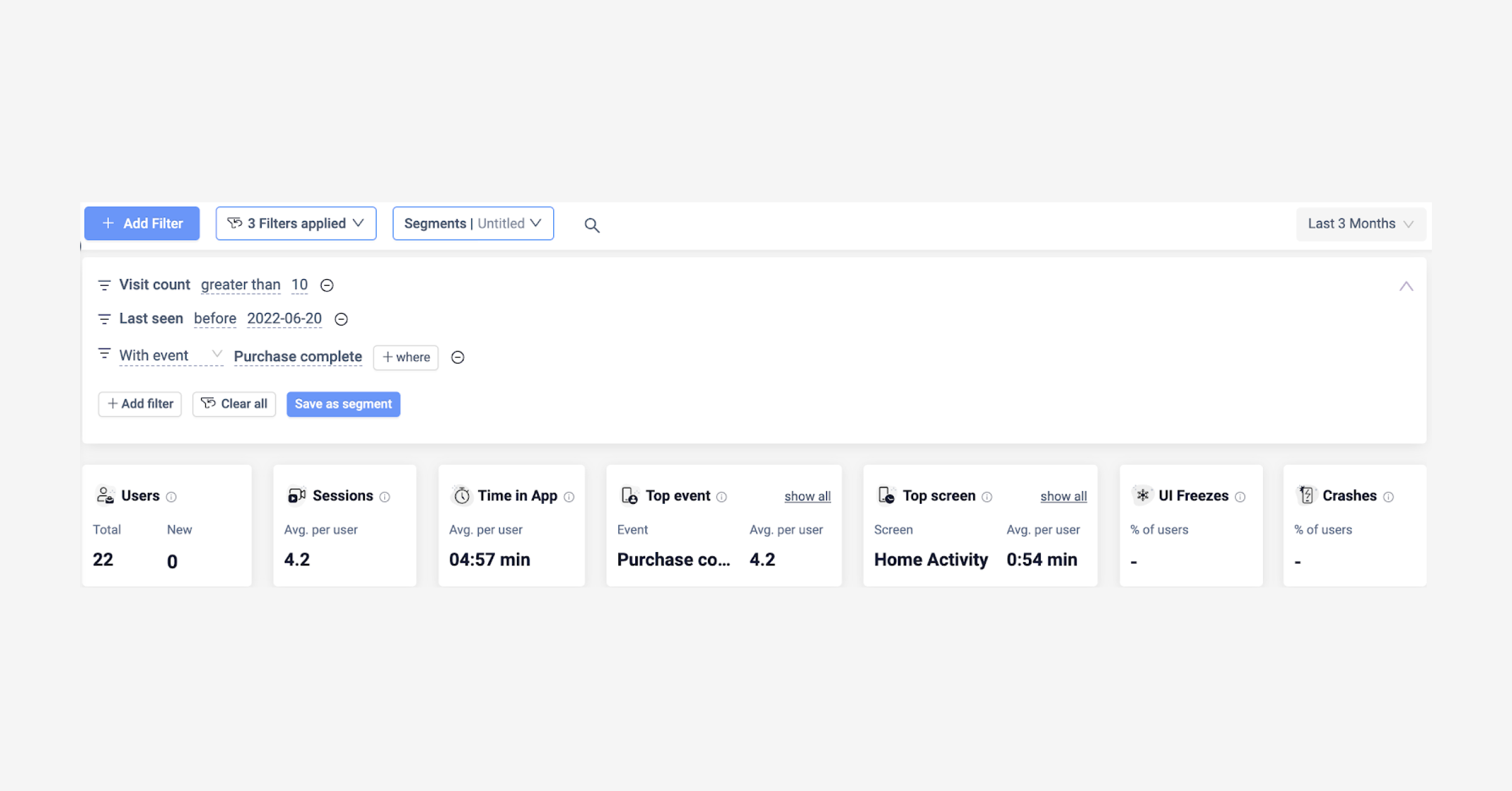Viewport: 1512px width, 791px height.
Task: Open search using the magnifier icon
Action: (x=591, y=224)
